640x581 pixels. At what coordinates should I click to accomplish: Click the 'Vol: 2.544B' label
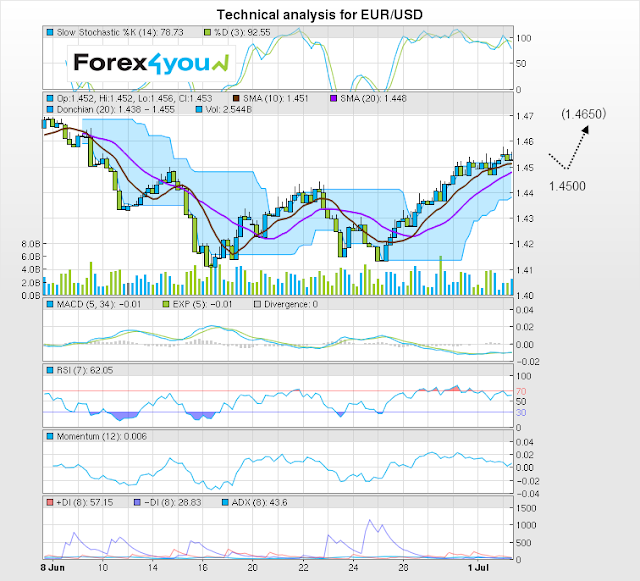coord(229,110)
